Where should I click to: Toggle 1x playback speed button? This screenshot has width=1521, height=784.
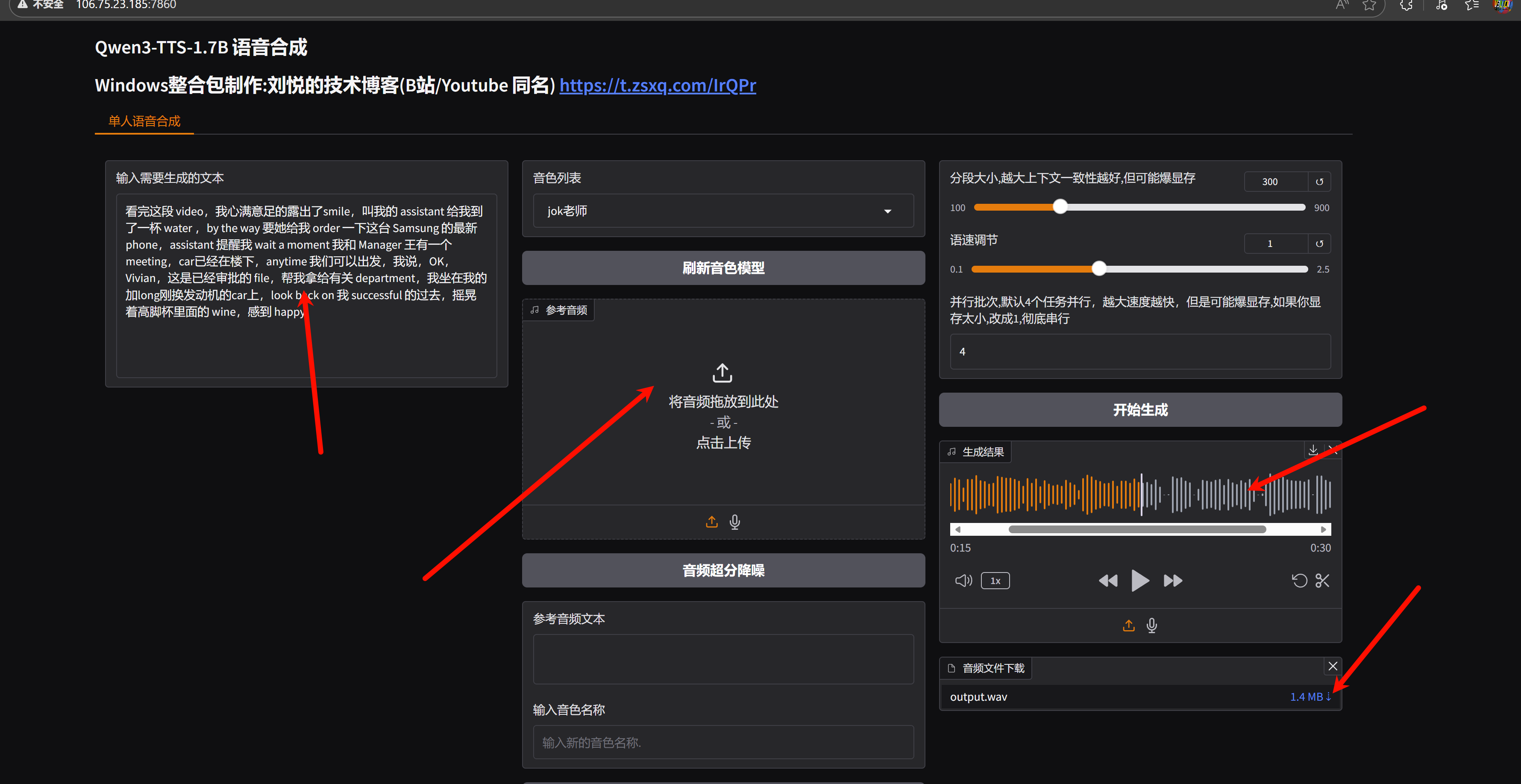click(995, 580)
